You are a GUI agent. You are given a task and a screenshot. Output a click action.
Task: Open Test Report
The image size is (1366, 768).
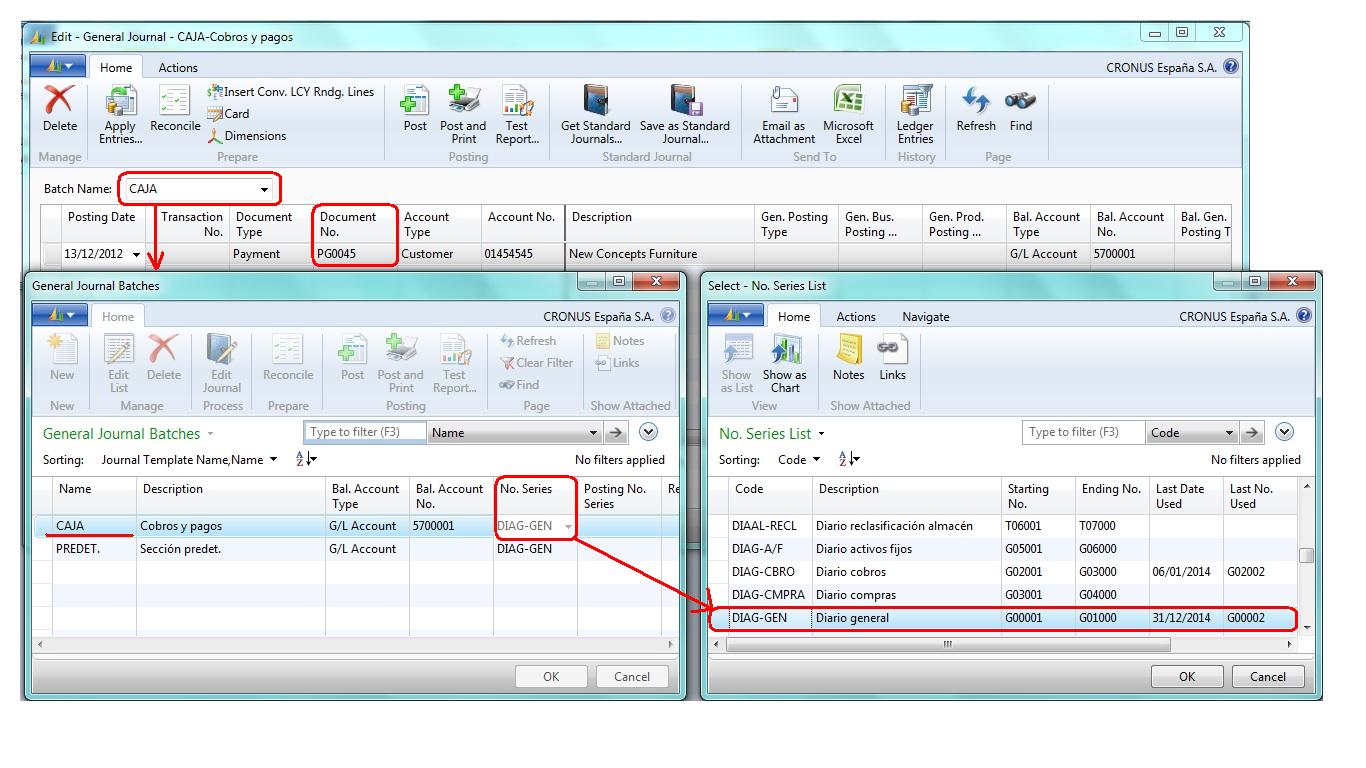(518, 113)
